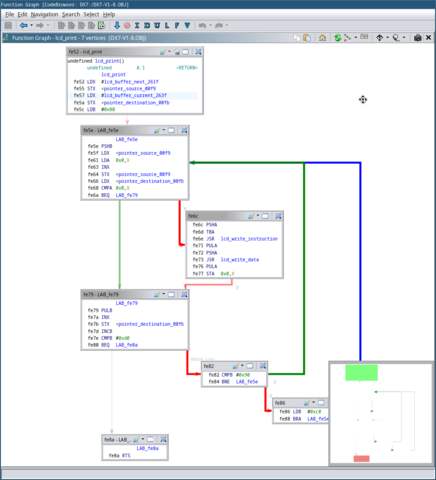Image resolution: width=436 pixels, height=480 pixels.
Task: Take a snapshot with the camera icon
Action: coord(417,38)
